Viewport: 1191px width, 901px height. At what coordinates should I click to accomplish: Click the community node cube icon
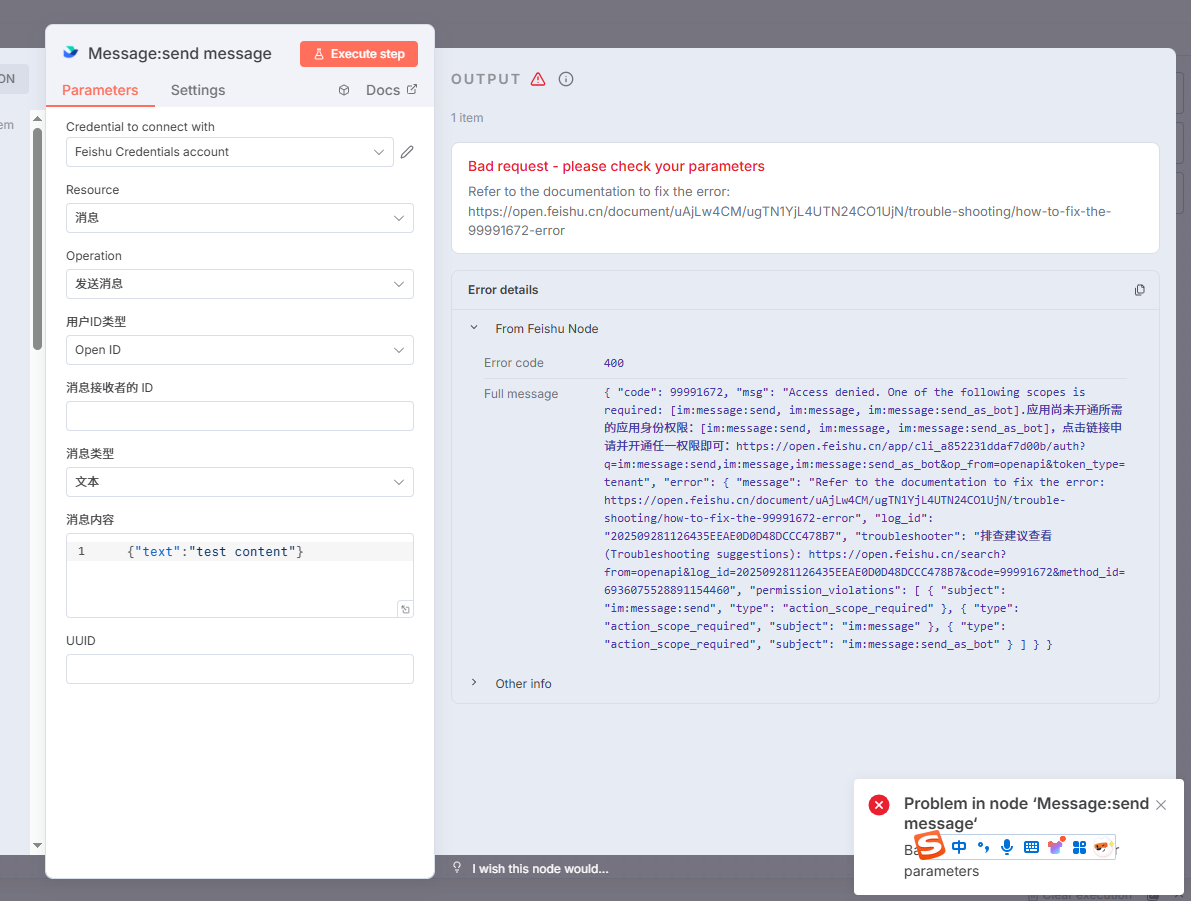344,90
